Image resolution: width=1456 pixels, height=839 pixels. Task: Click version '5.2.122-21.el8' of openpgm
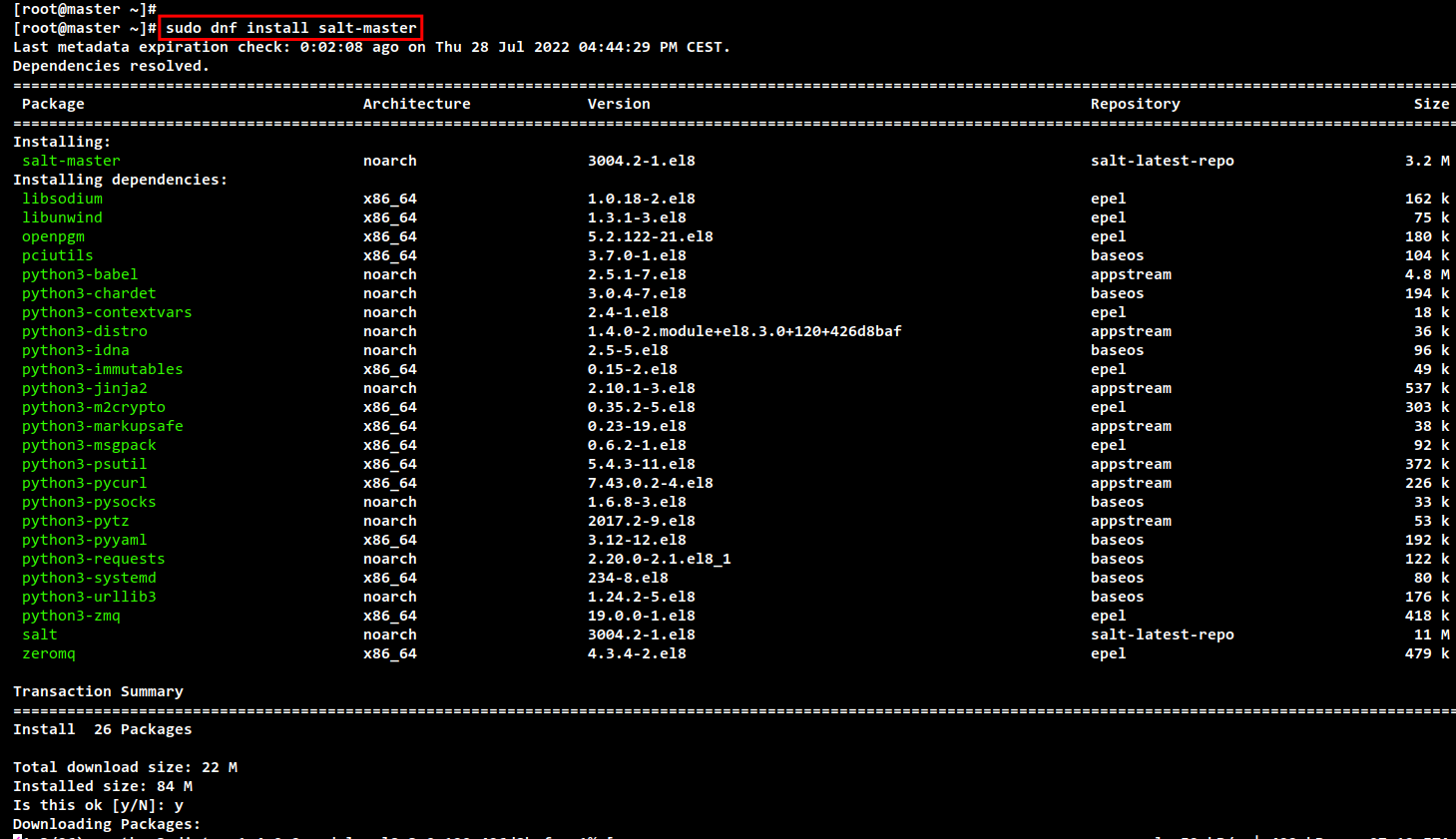651,236
